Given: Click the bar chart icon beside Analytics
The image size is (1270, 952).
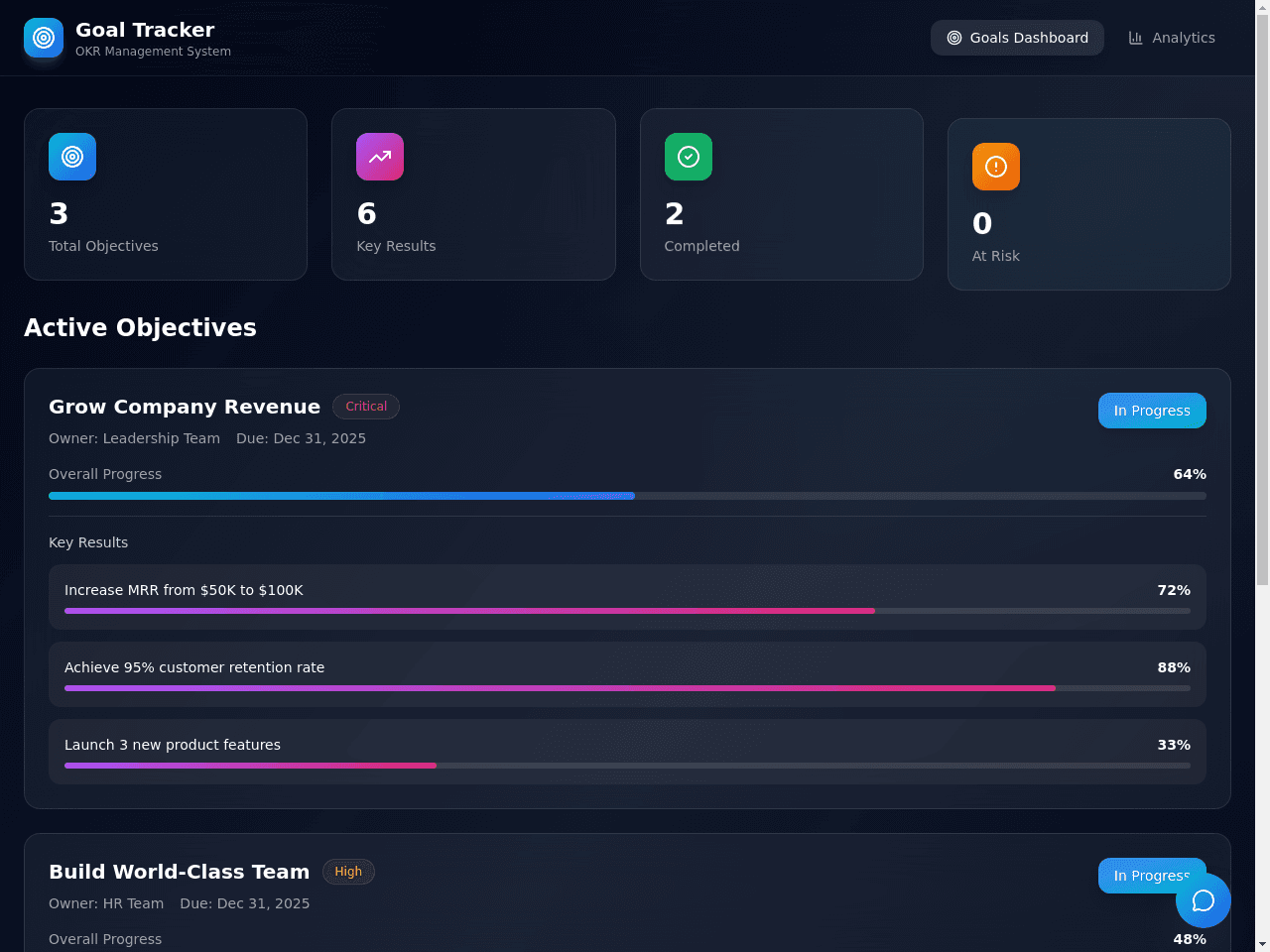Looking at the screenshot, I should [x=1136, y=38].
